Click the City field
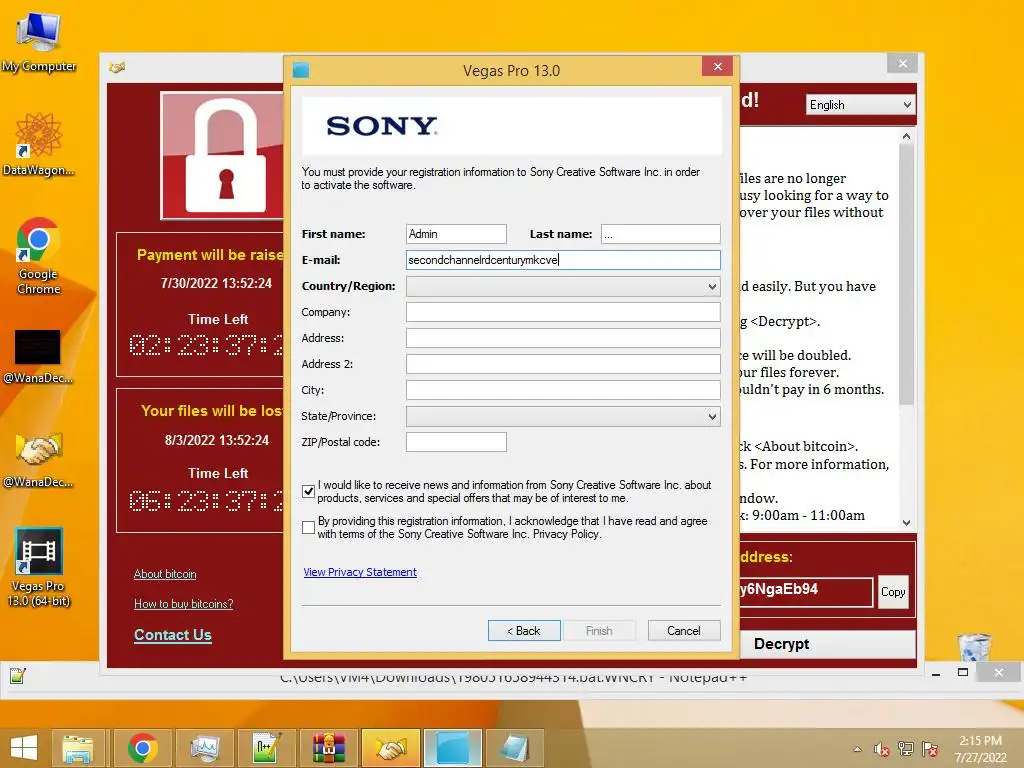The width and height of the screenshot is (1024, 768). coord(563,390)
